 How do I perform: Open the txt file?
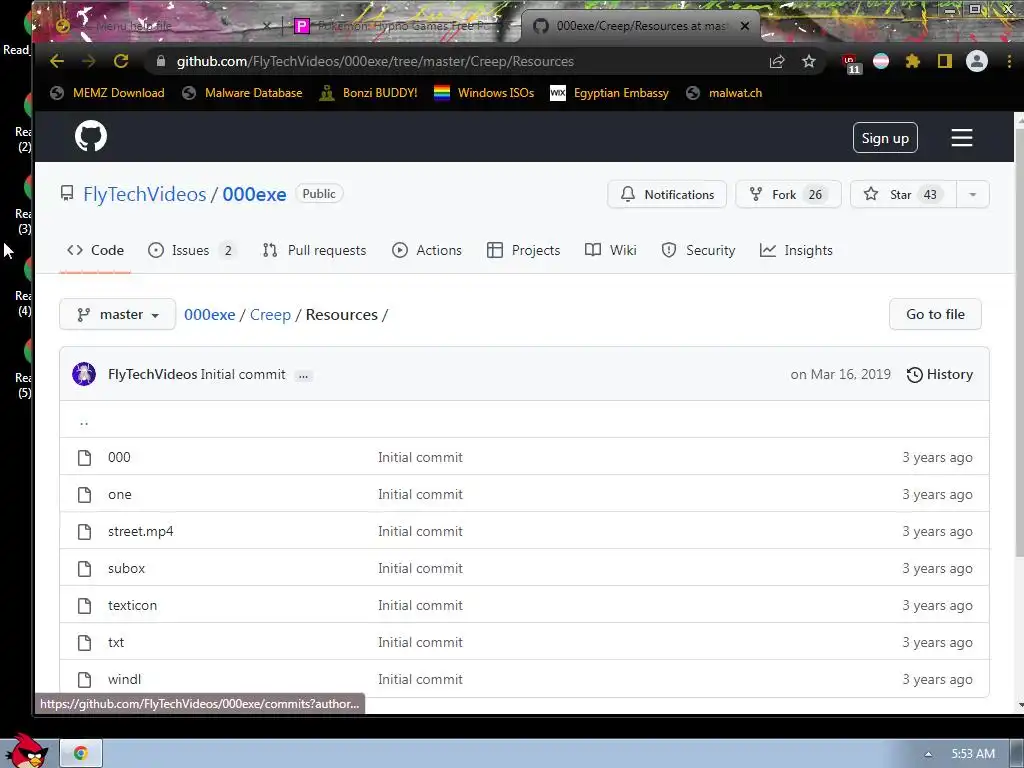(x=116, y=643)
